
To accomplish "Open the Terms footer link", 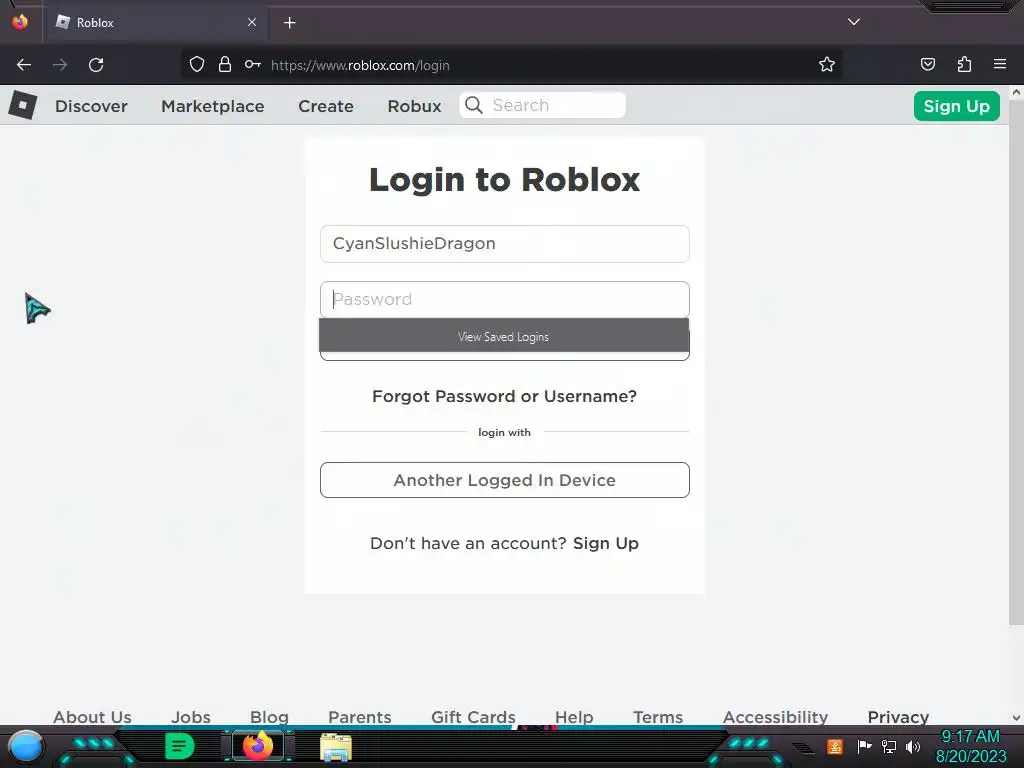I will [x=658, y=716].
